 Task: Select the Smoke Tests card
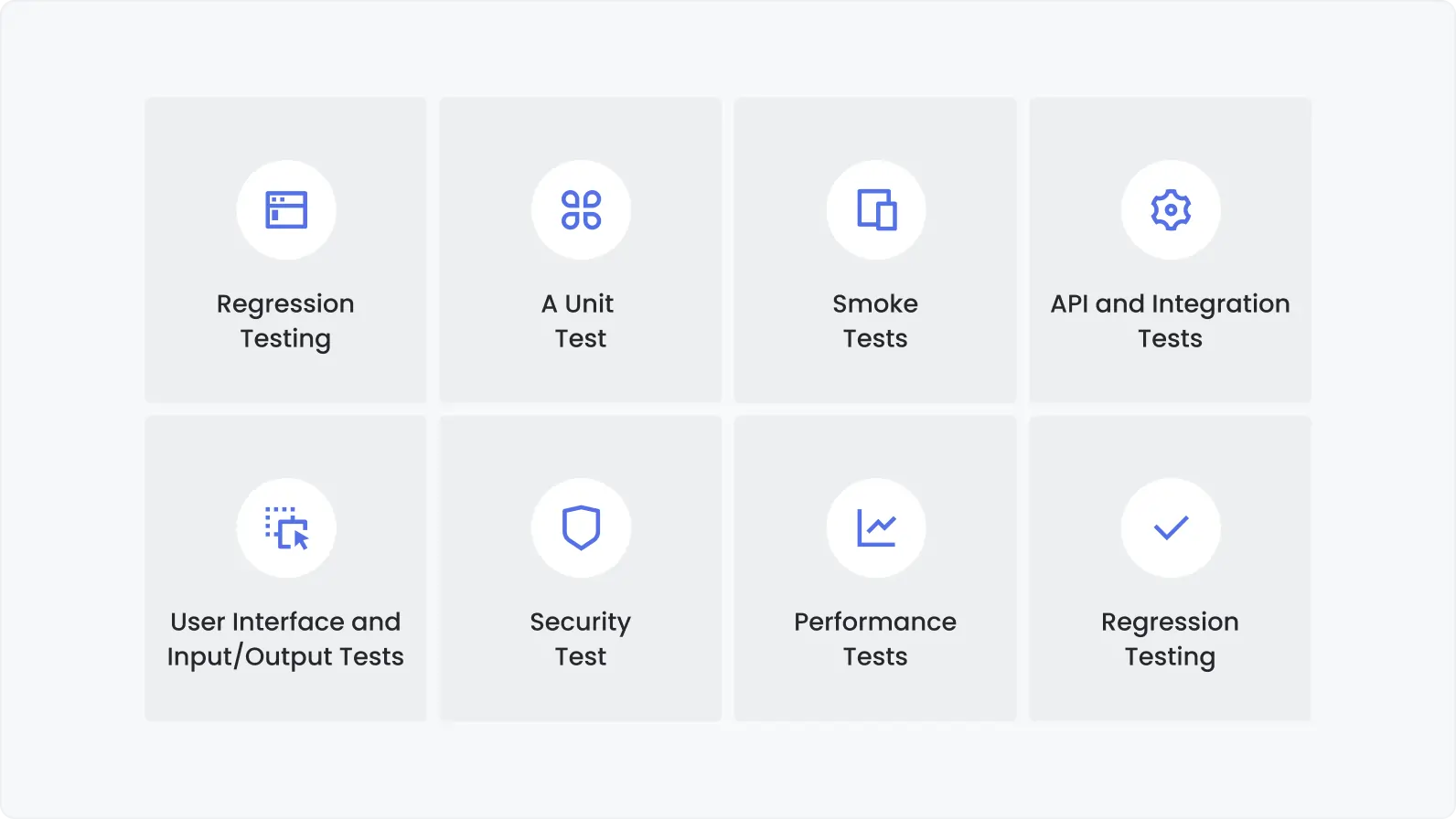(x=875, y=375)
